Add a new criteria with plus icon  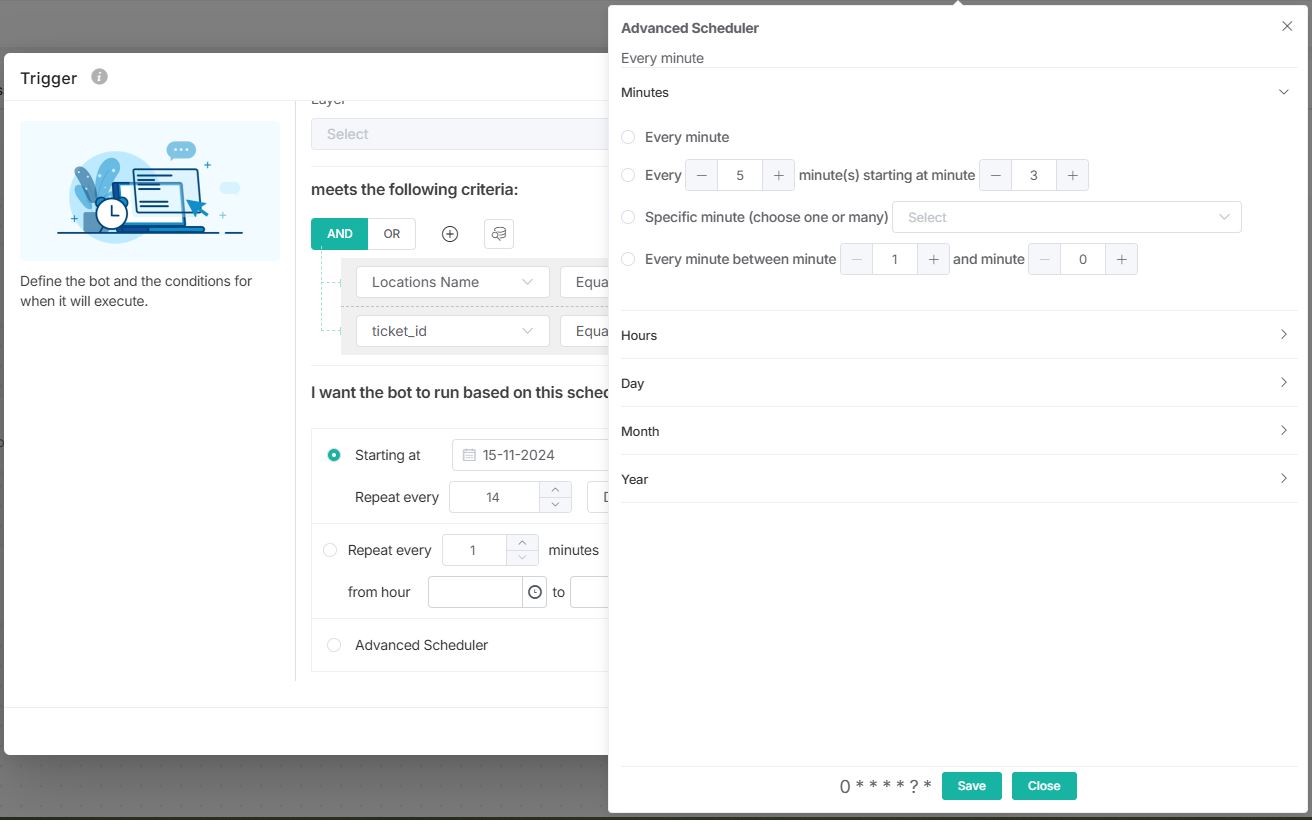450,234
